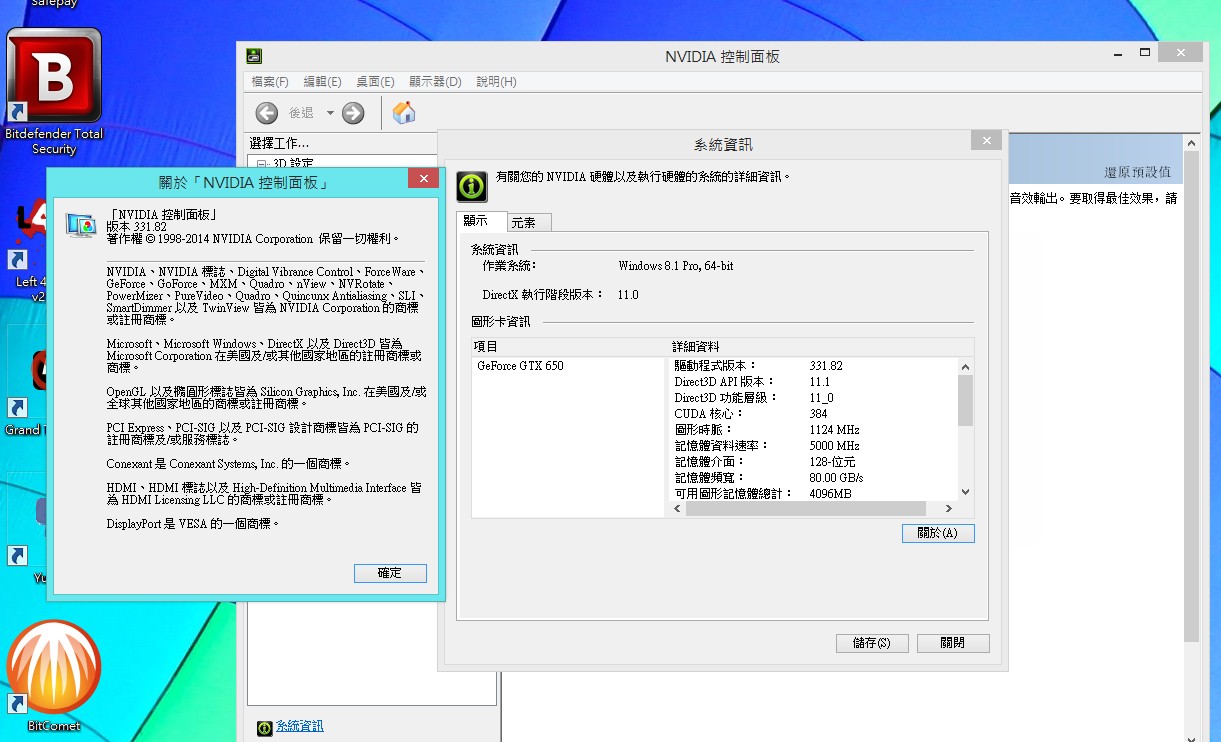Screen dimensions: 1221x742
Task: Open the 顯示器(D) menu
Action: click(435, 82)
